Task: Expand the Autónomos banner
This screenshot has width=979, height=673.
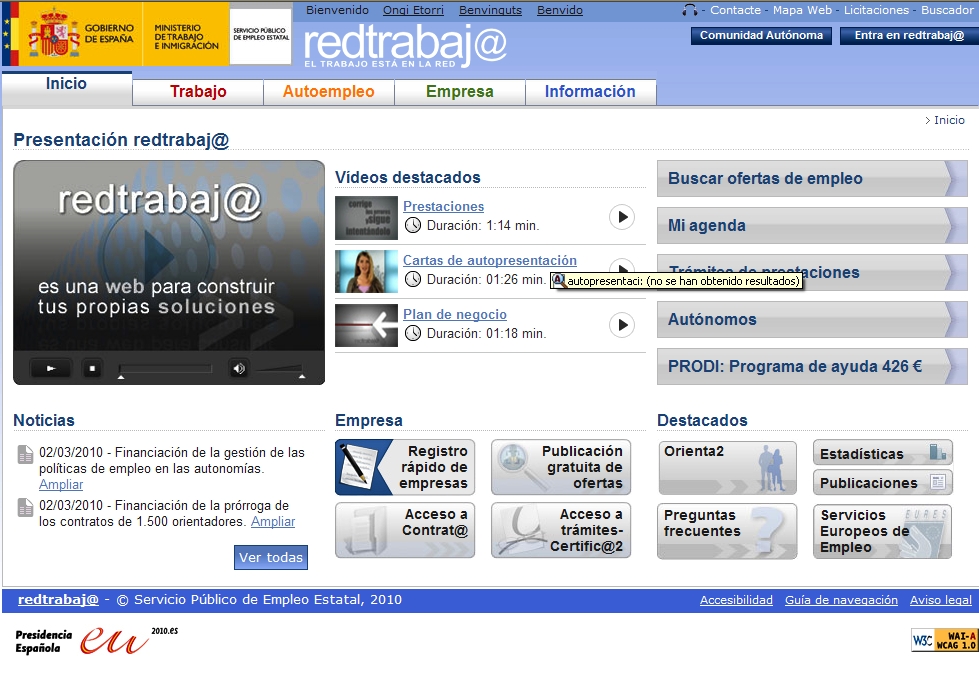Action: click(811, 320)
